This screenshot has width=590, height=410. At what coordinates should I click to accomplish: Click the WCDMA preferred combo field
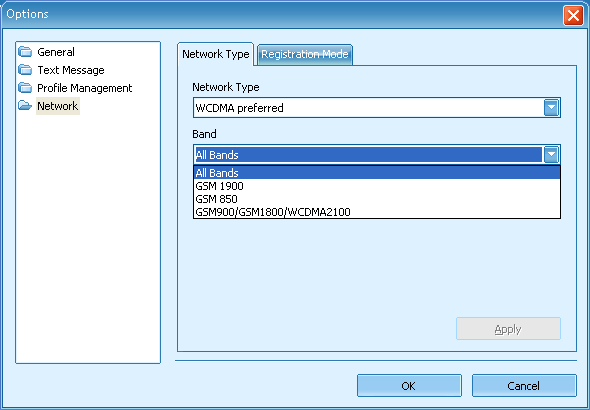(x=377, y=108)
